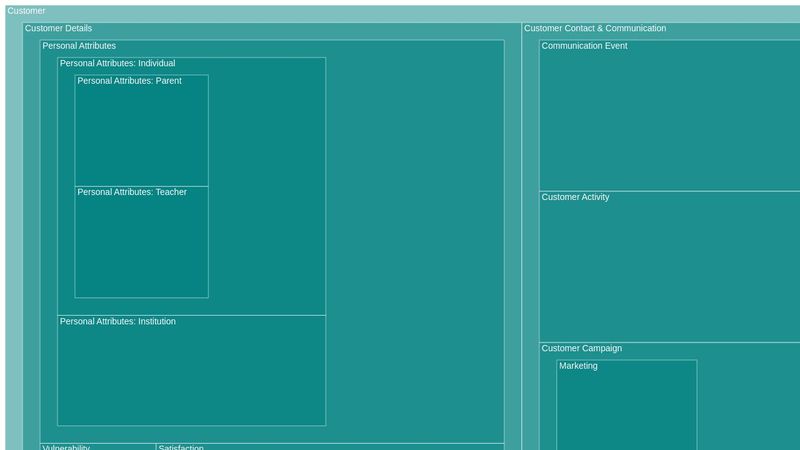
Task: Click the Personal Attributes: Parent label
Action: pyautogui.click(x=129, y=81)
